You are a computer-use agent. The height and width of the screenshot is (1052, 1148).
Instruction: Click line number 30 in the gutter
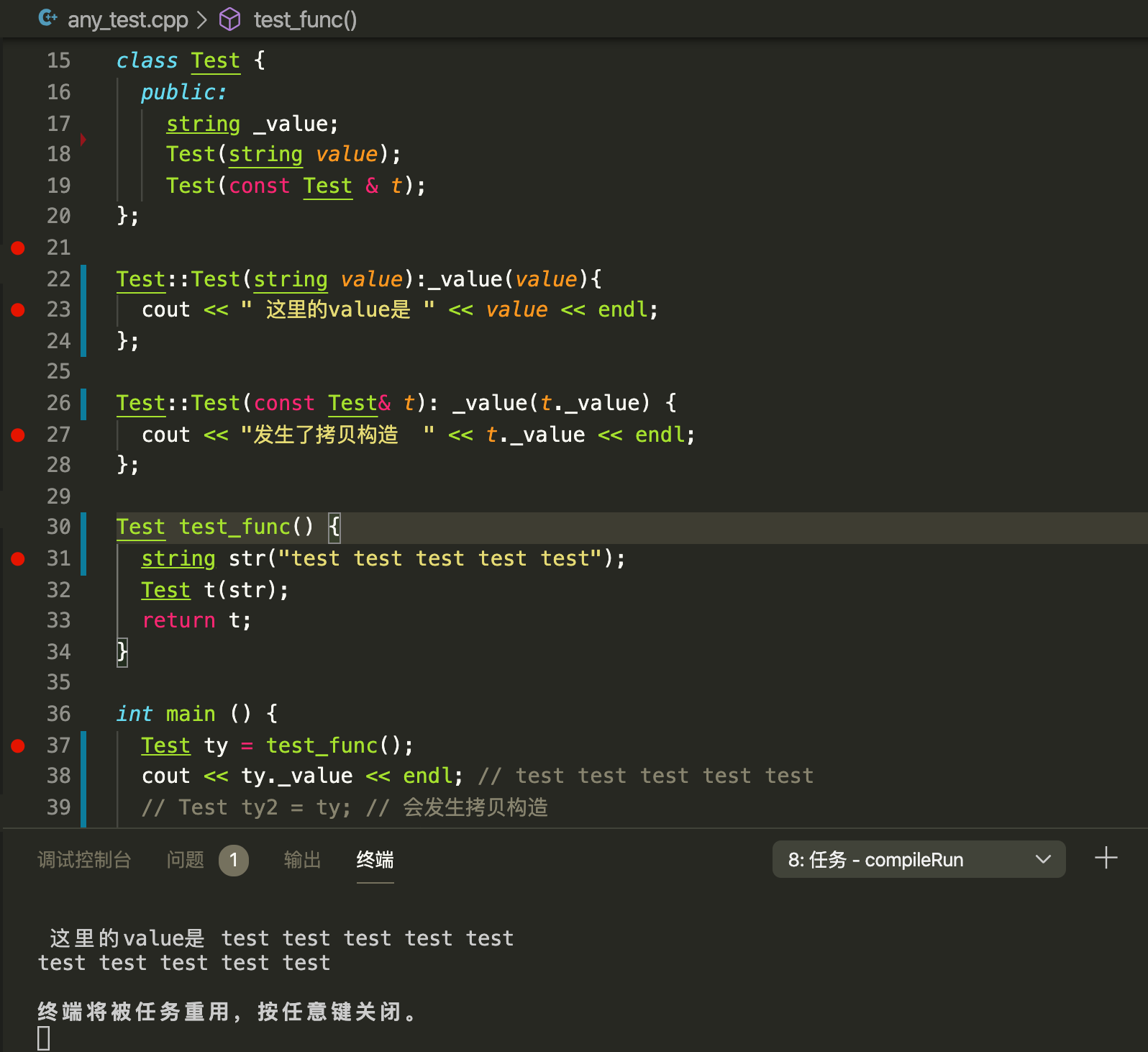point(59,527)
